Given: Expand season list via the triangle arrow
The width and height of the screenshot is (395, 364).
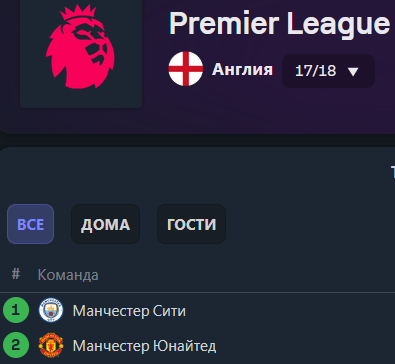Looking at the screenshot, I should point(353,72).
